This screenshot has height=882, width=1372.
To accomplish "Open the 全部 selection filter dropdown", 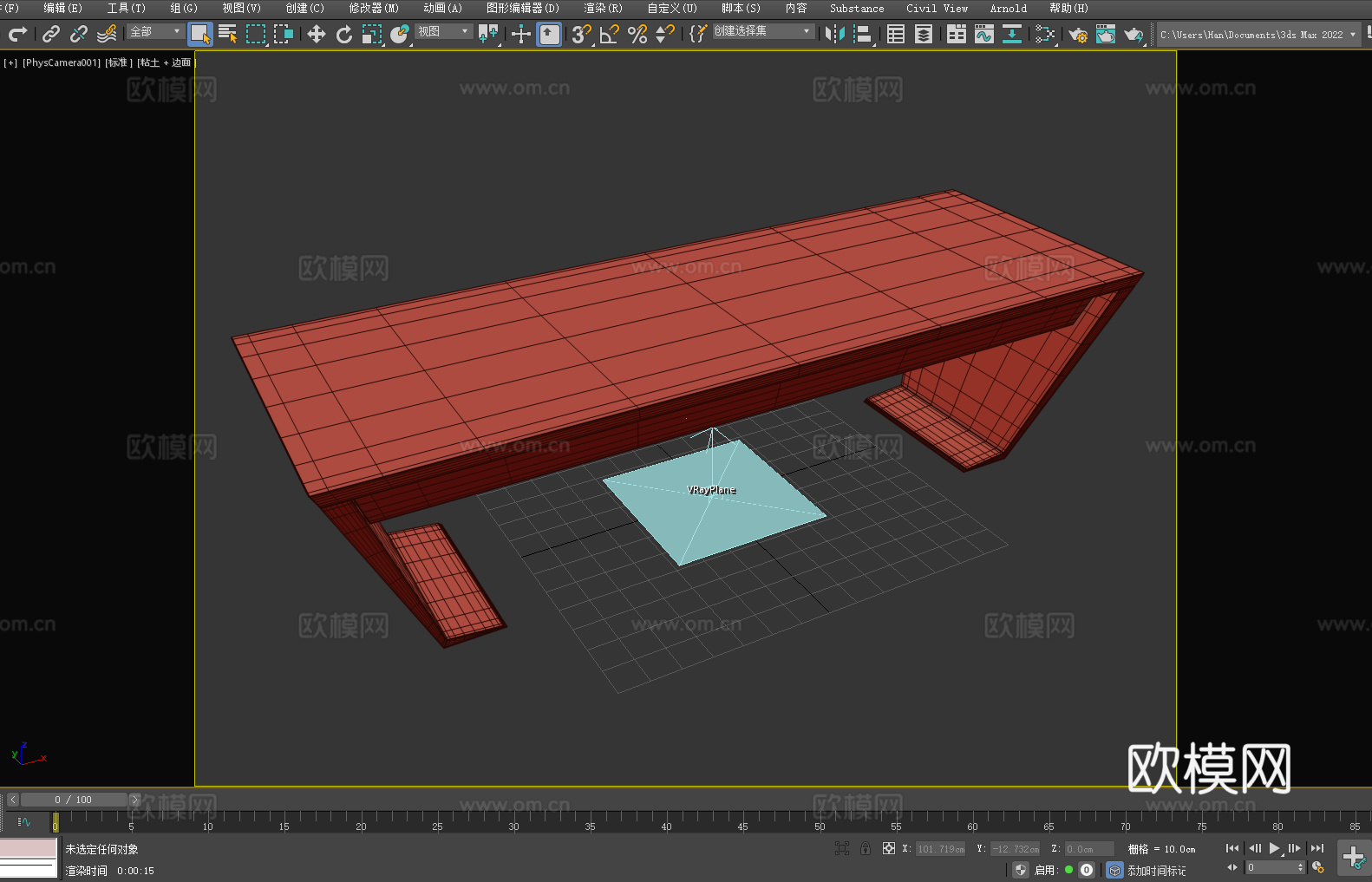I will (x=155, y=32).
